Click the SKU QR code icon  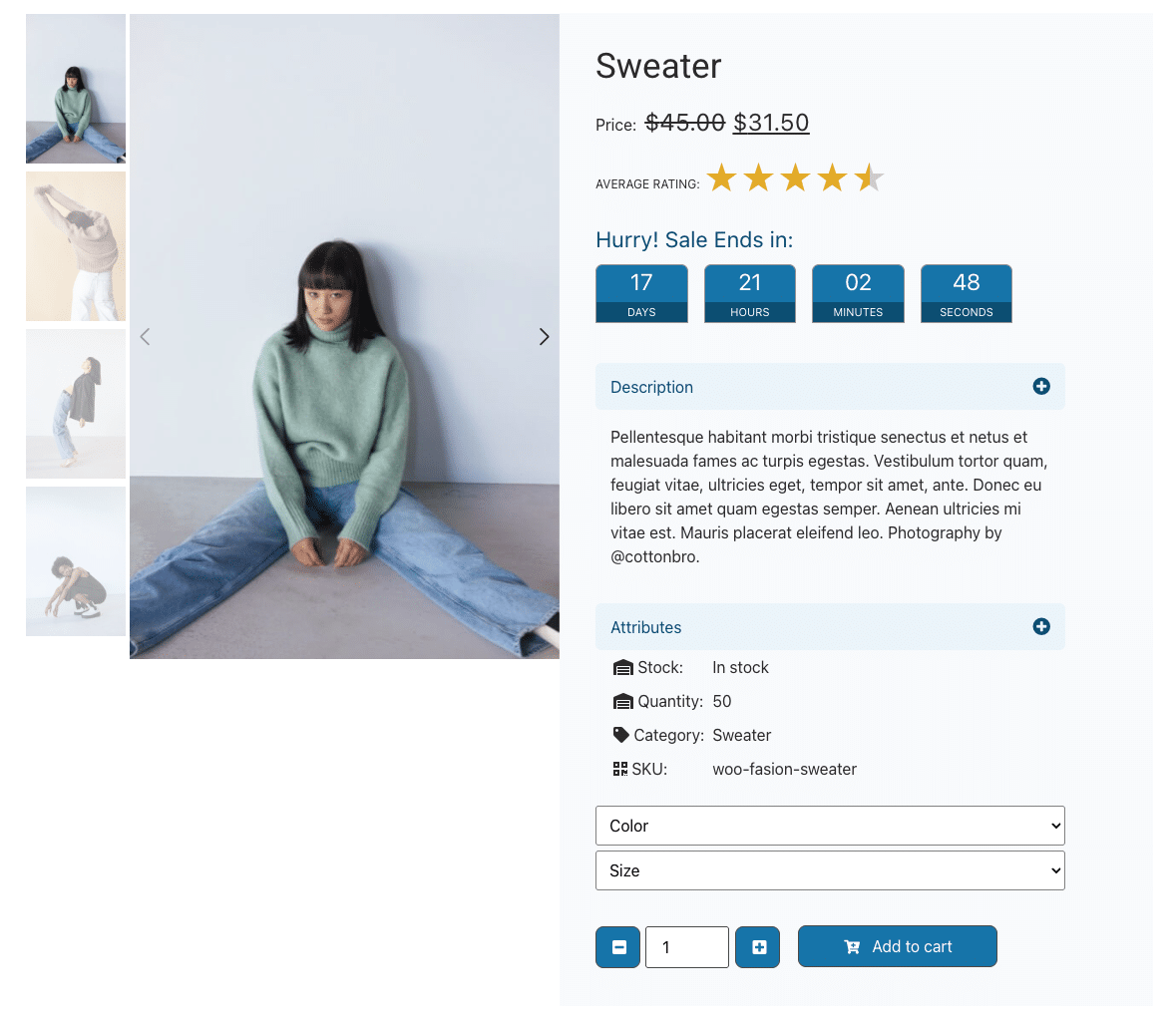(620, 769)
